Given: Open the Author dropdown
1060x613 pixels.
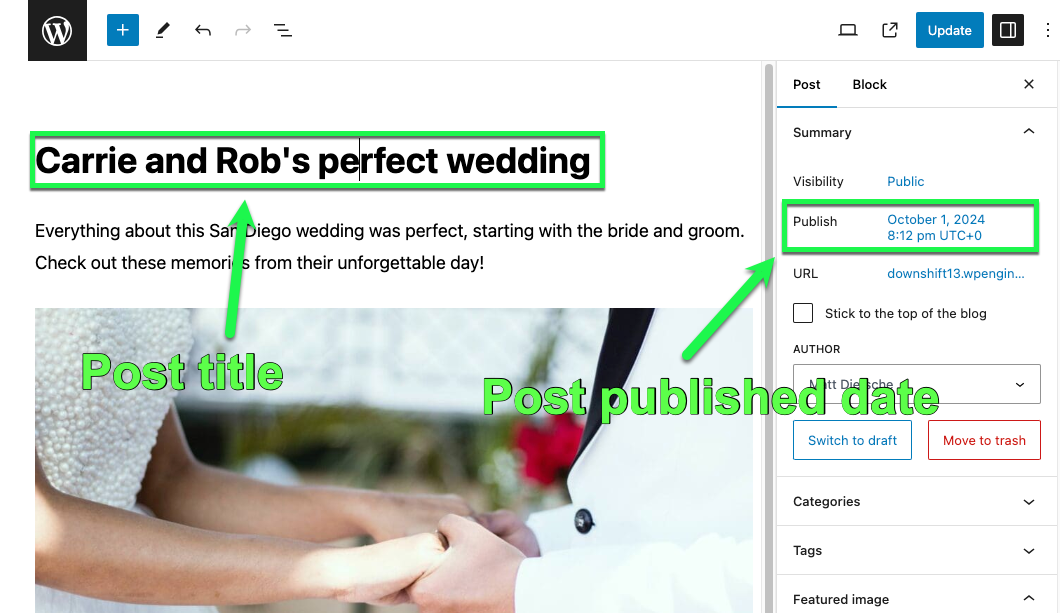Looking at the screenshot, I should (x=916, y=384).
